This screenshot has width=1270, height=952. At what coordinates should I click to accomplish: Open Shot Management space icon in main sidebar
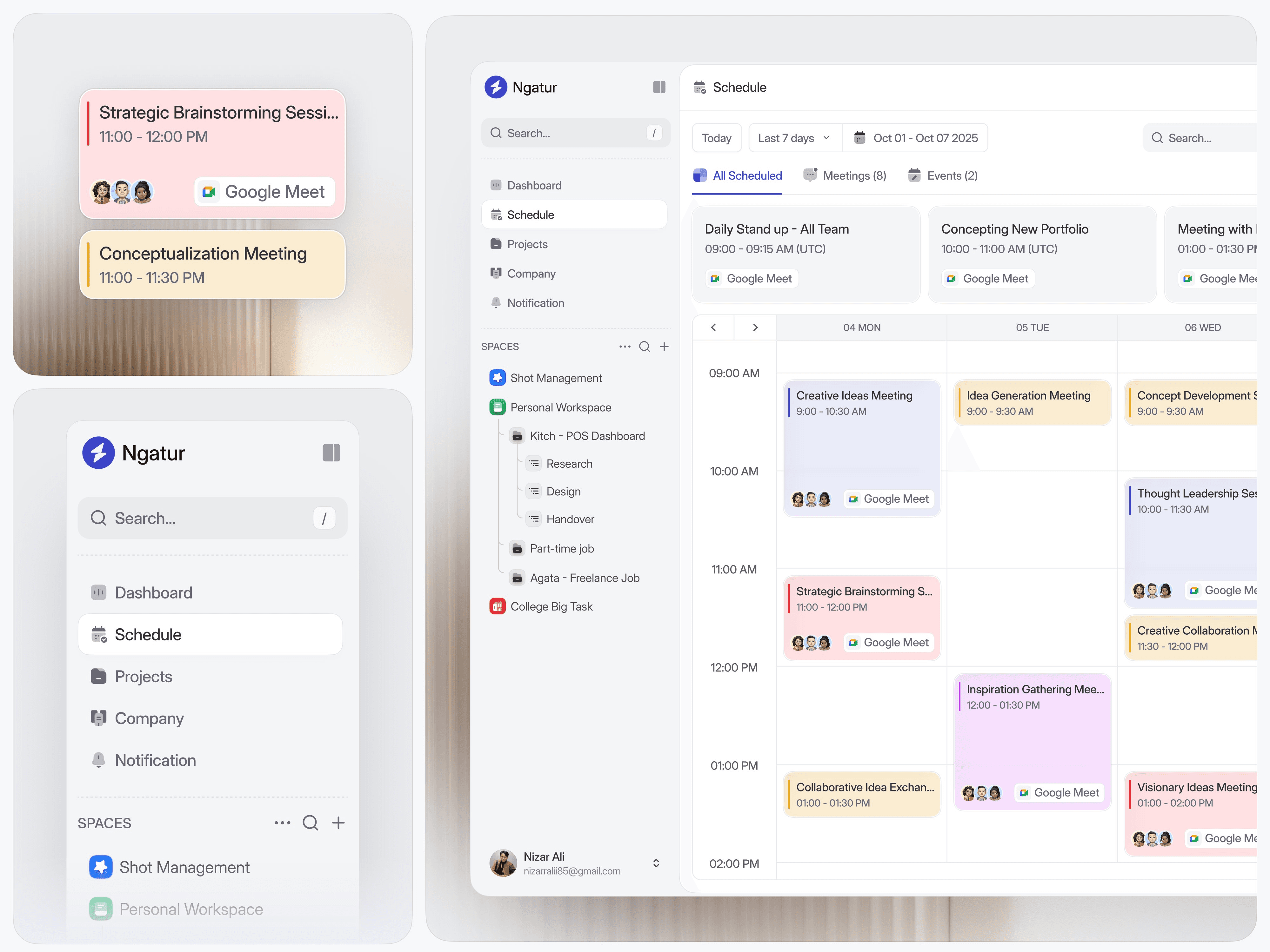point(497,378)
